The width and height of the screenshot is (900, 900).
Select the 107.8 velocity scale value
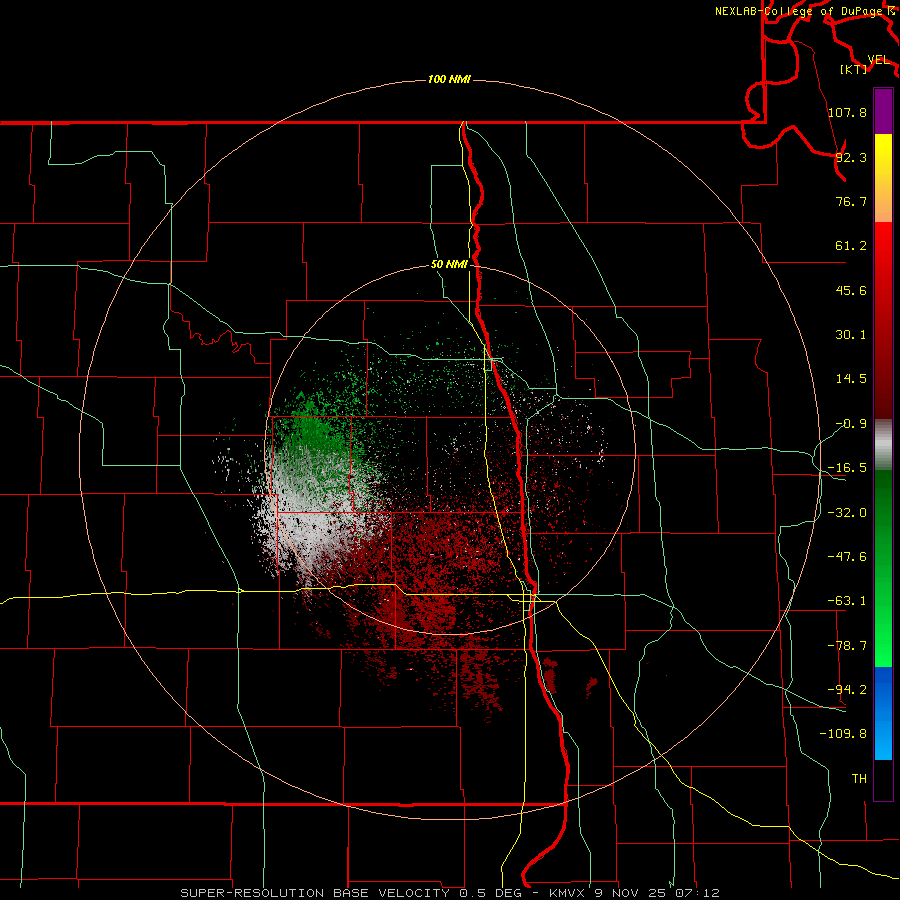click(x=847, y=112)
